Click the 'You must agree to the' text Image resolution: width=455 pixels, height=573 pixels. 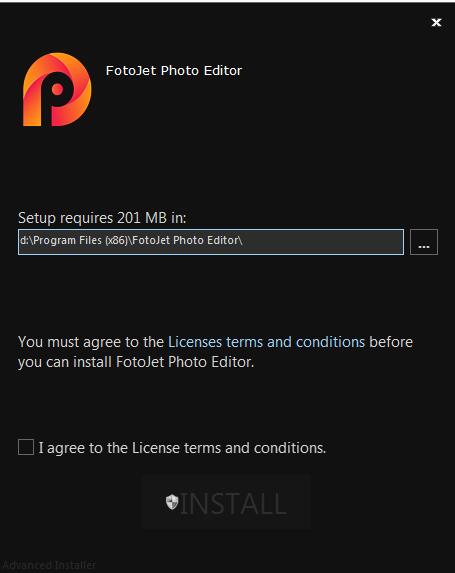(91, 342)
